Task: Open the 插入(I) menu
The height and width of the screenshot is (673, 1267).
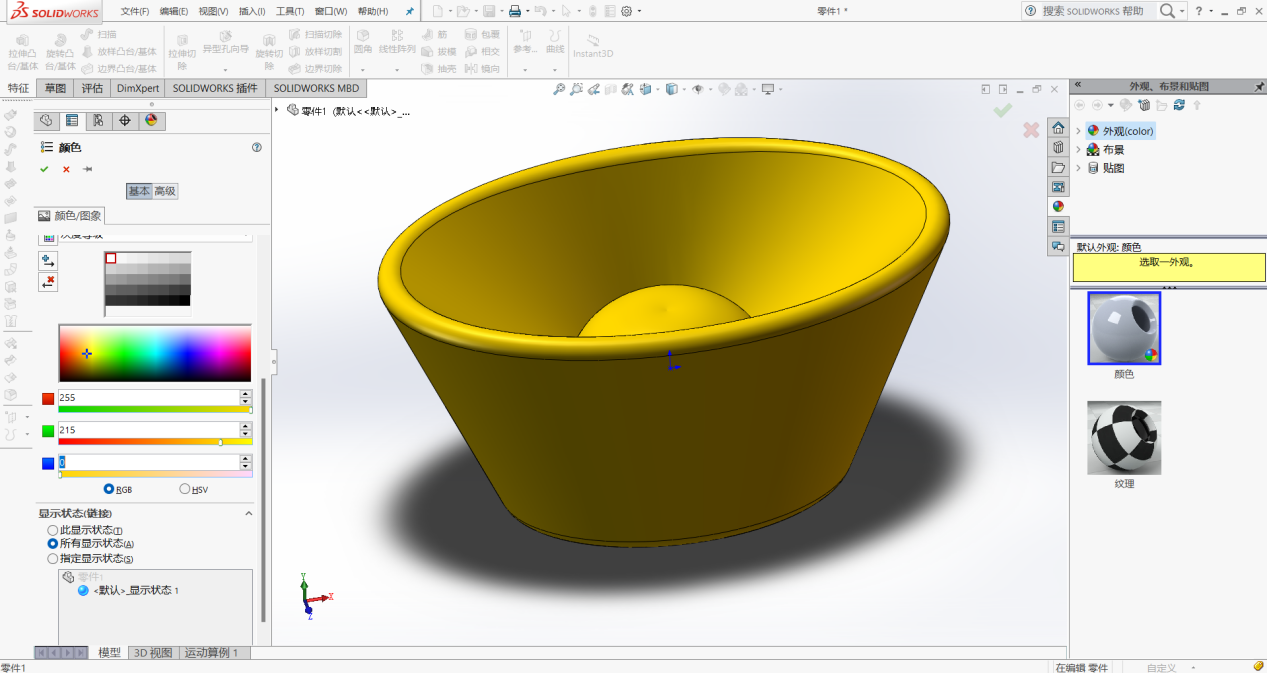Action: coord(252,11)
